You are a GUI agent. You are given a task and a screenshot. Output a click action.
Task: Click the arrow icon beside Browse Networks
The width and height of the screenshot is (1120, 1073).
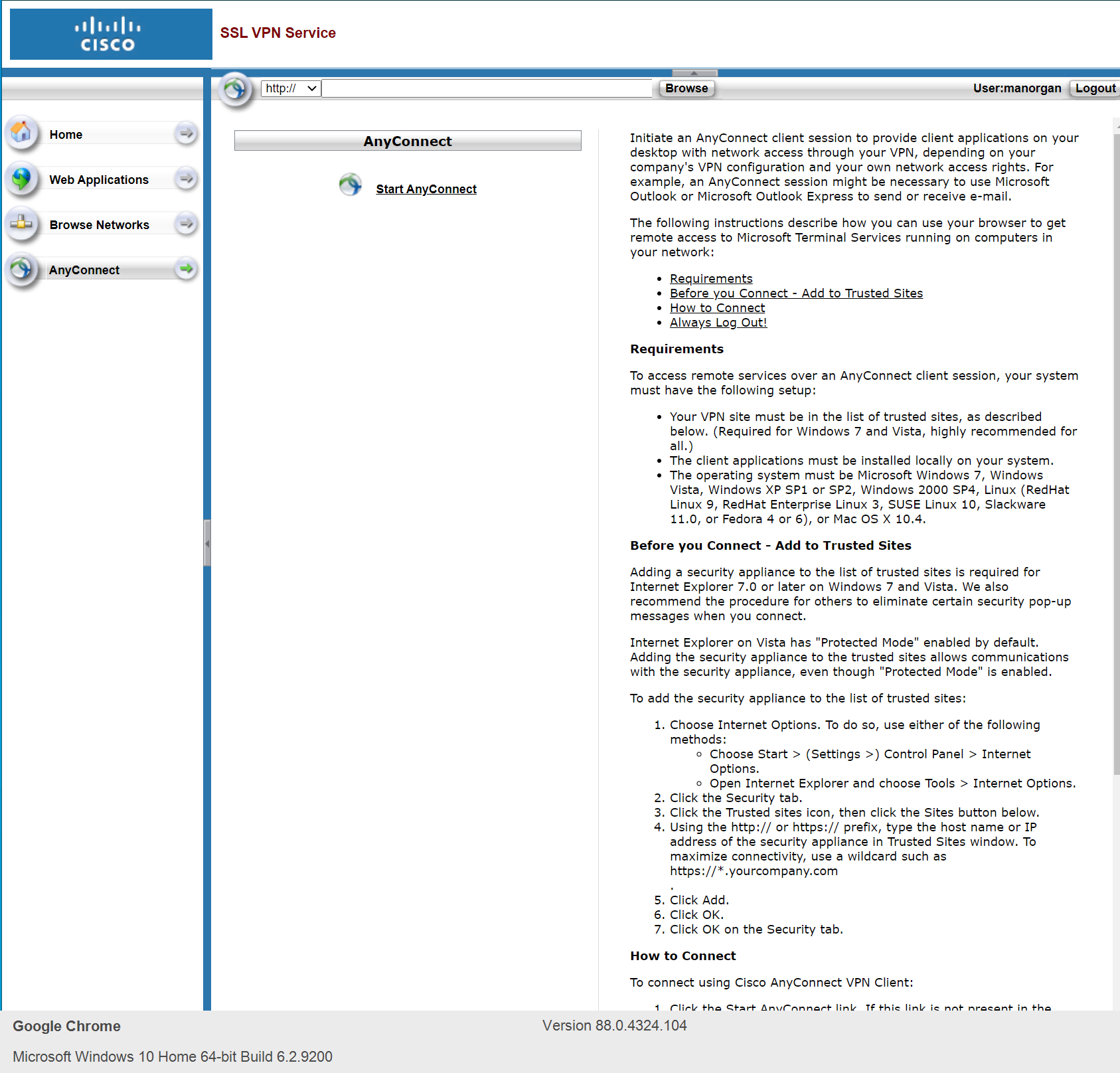(x=187, y=224)
